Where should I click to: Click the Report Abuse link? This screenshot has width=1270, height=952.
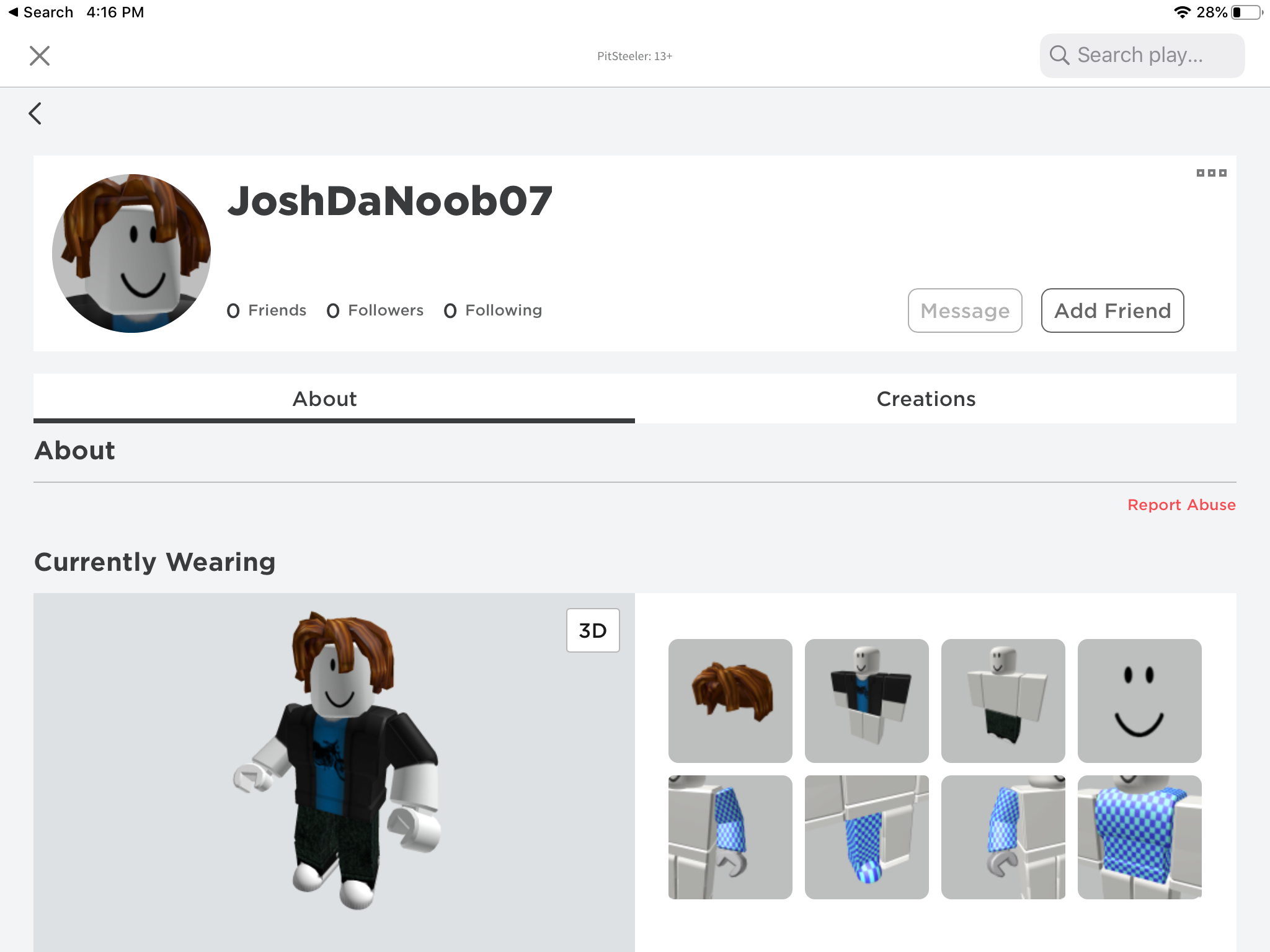coord(1181,504)
